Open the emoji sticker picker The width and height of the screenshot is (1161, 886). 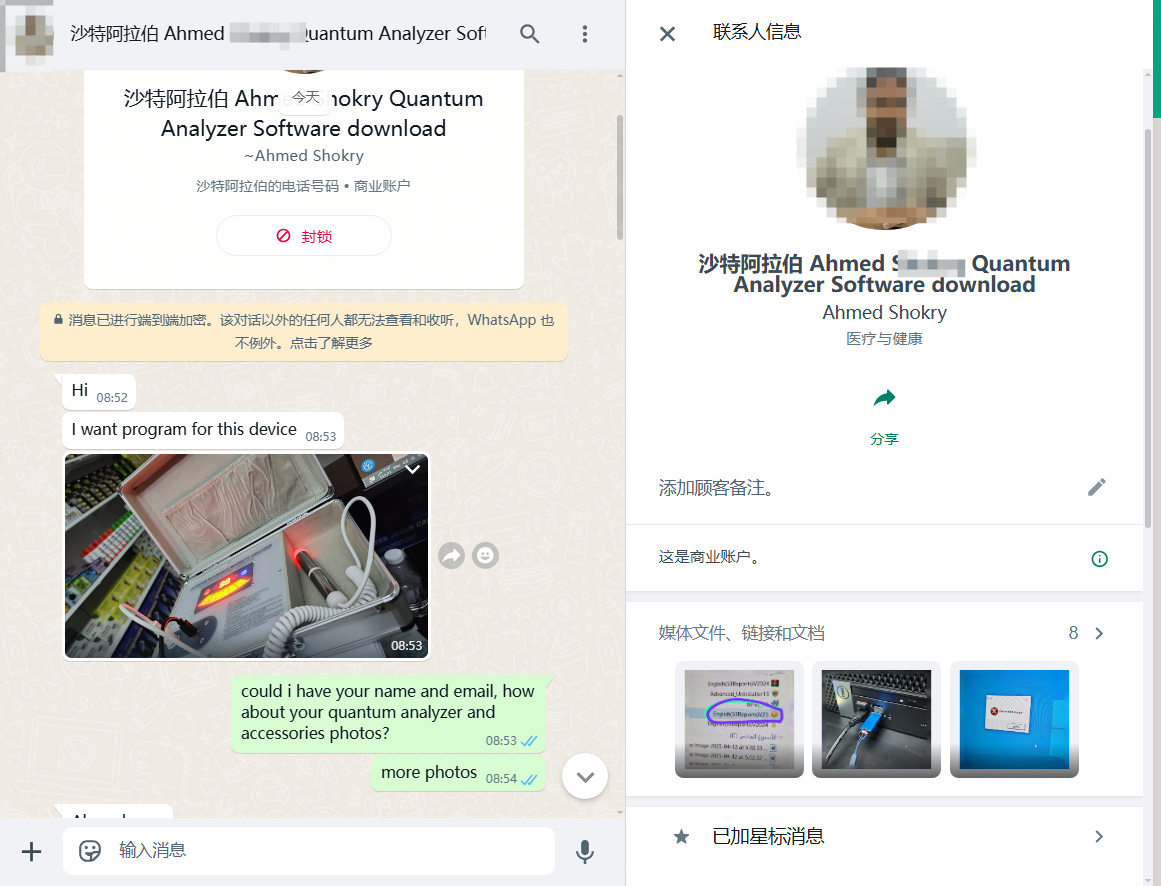point(90,851)
